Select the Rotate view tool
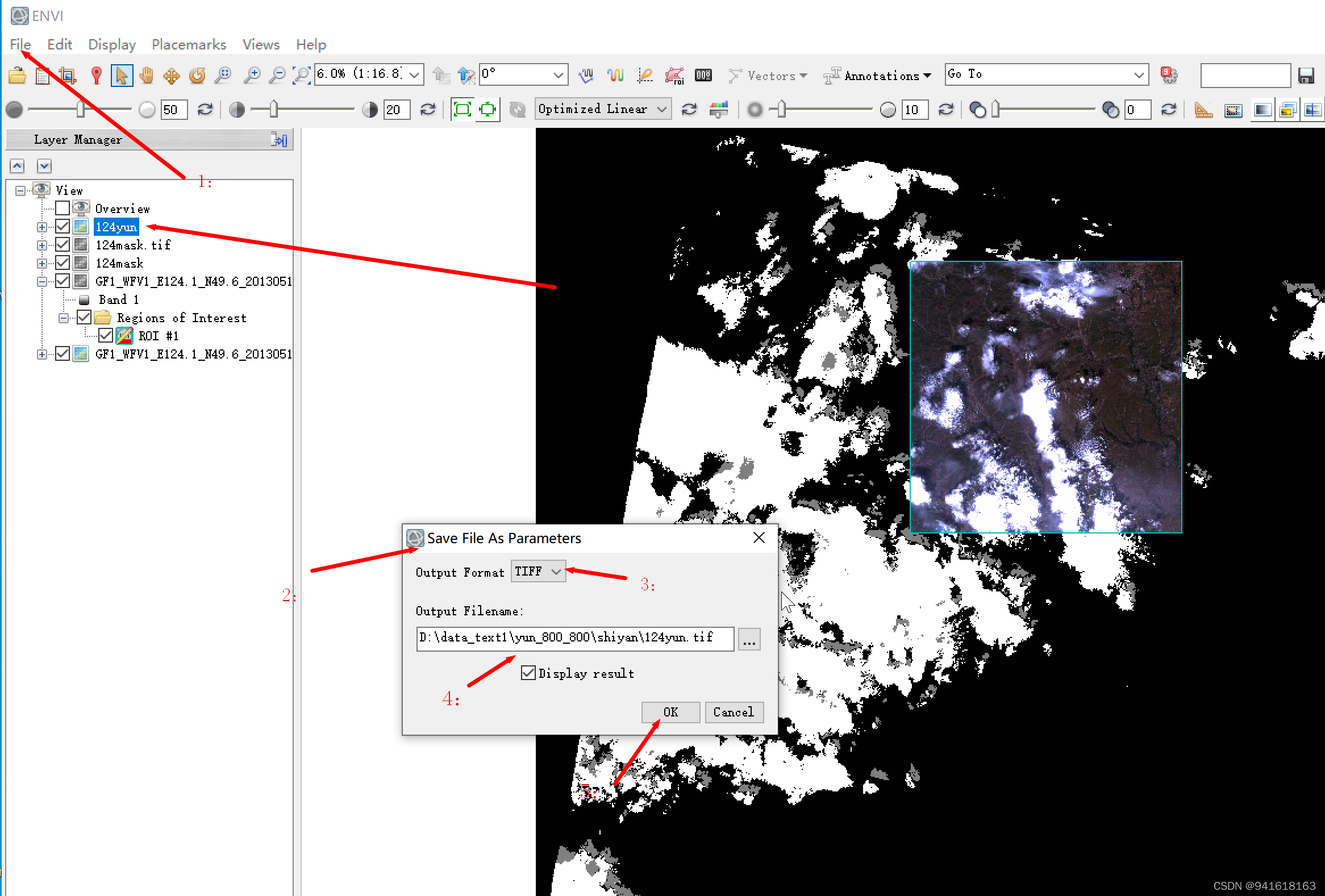 pyautogui.click(x=197, y=75)
